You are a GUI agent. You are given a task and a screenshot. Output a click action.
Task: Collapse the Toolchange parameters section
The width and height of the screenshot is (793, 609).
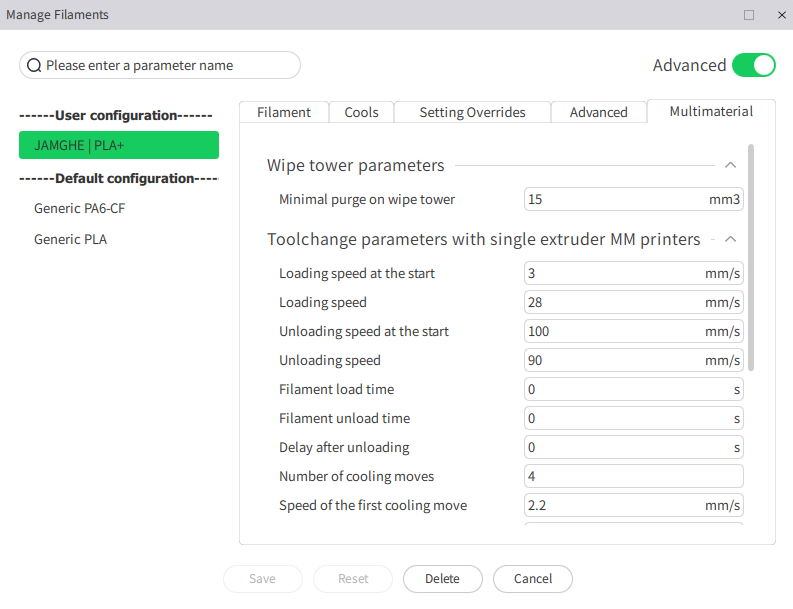[730, 239]
